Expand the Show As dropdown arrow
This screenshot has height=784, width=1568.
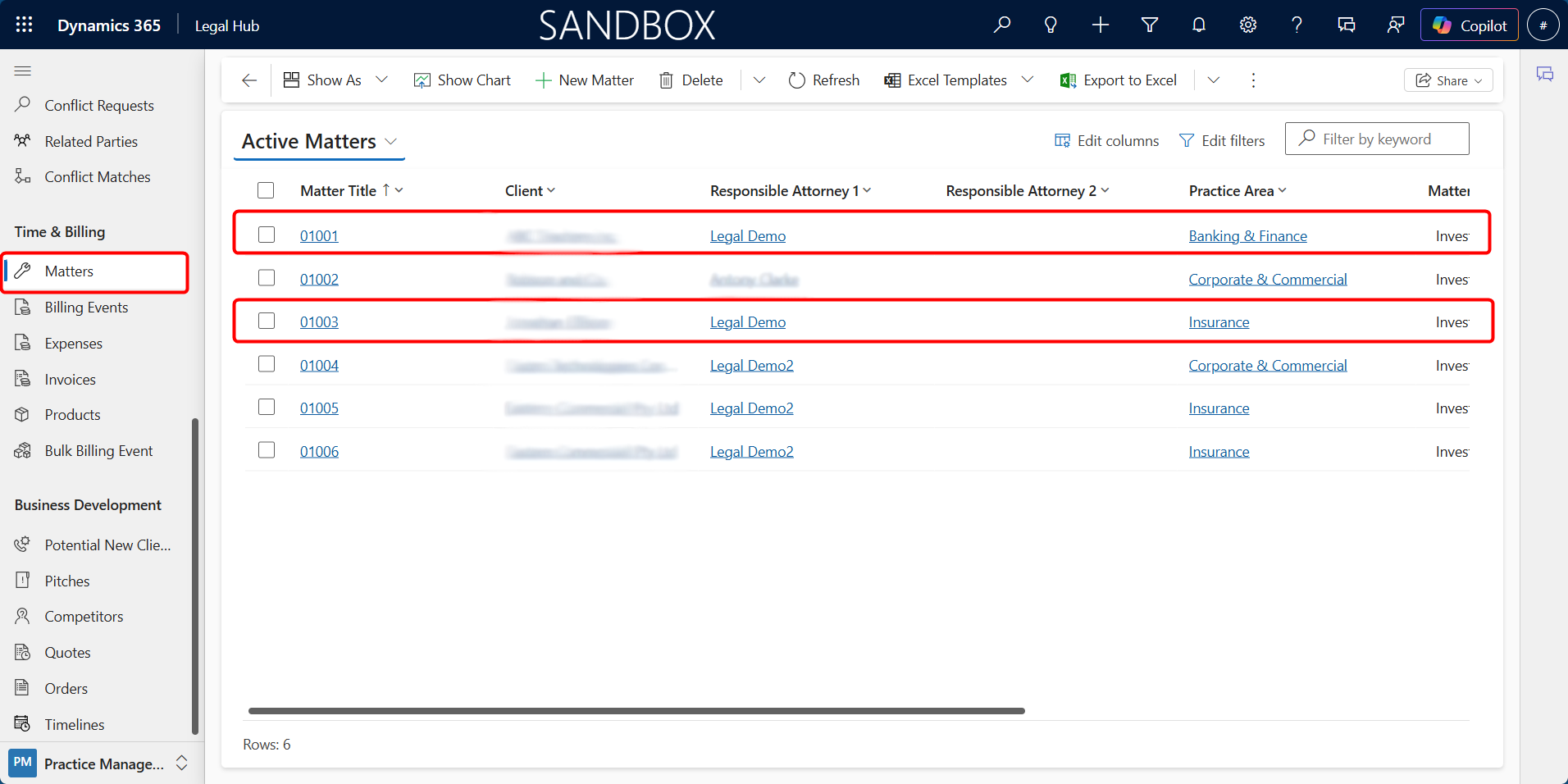pyautogui.click(x=381, y=80)
